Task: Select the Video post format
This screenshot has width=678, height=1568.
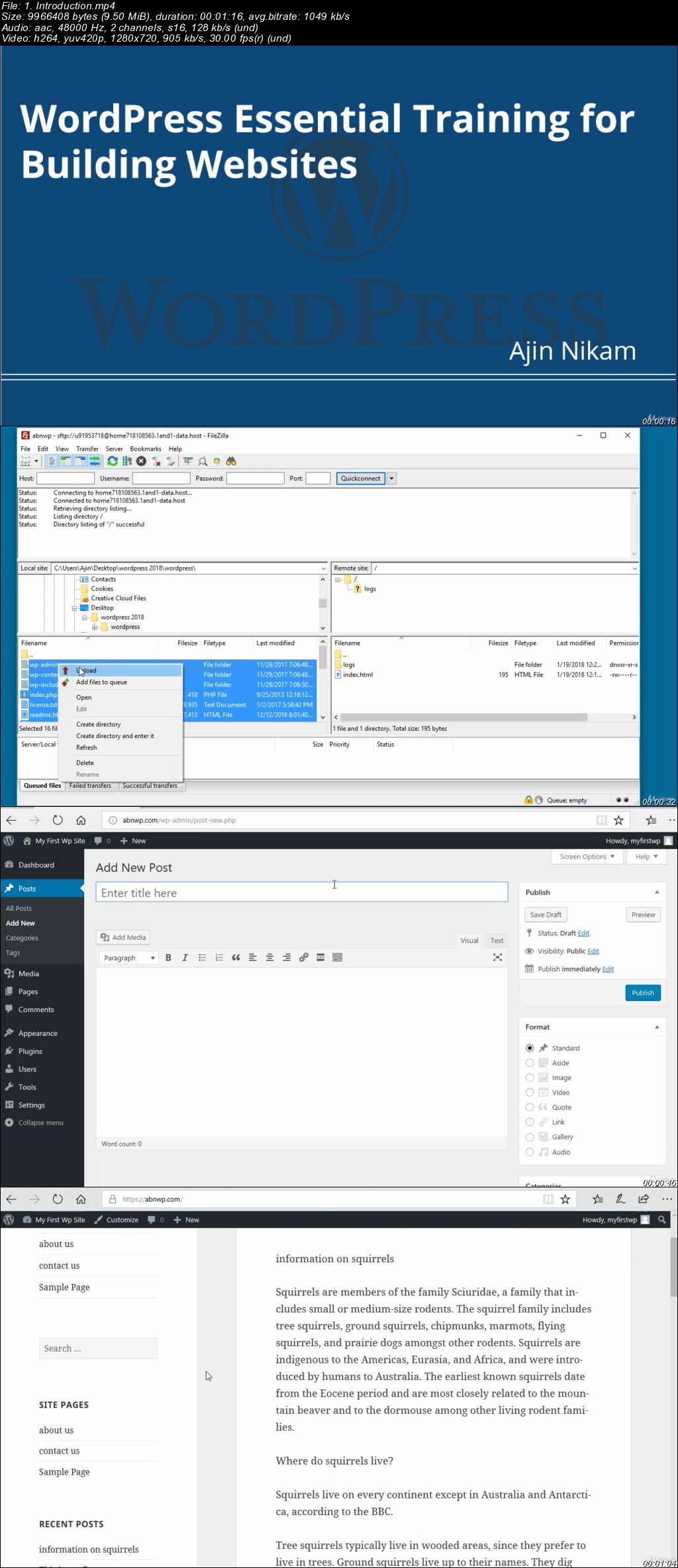Action: pos(530,1093)
